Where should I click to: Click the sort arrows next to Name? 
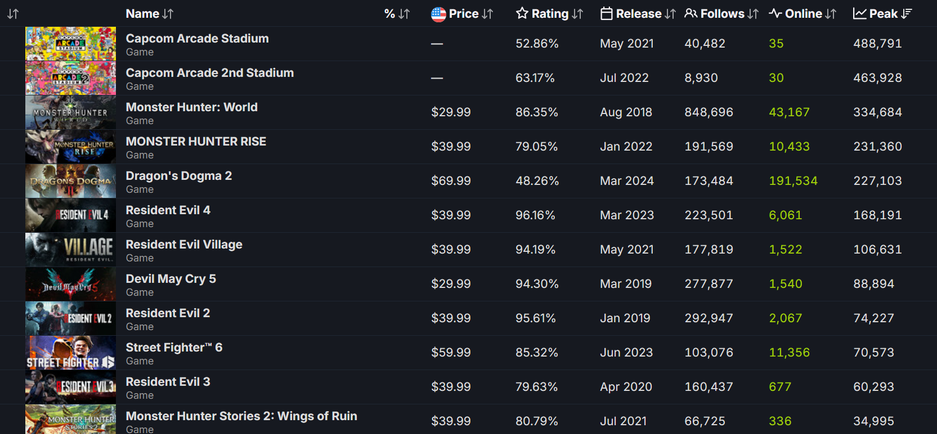(x=167, y=14)
